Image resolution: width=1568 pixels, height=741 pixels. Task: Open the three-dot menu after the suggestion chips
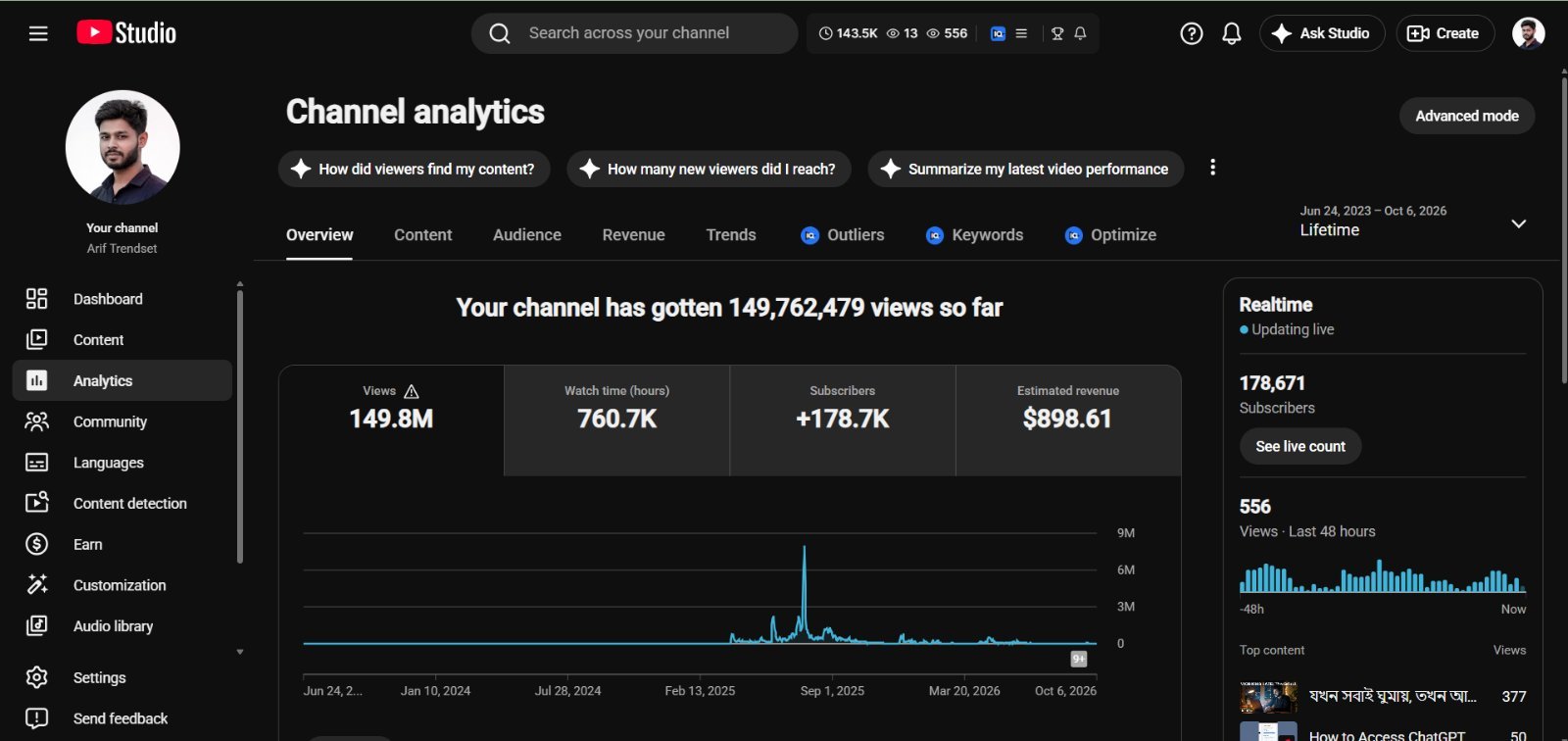click(1212, 168)
